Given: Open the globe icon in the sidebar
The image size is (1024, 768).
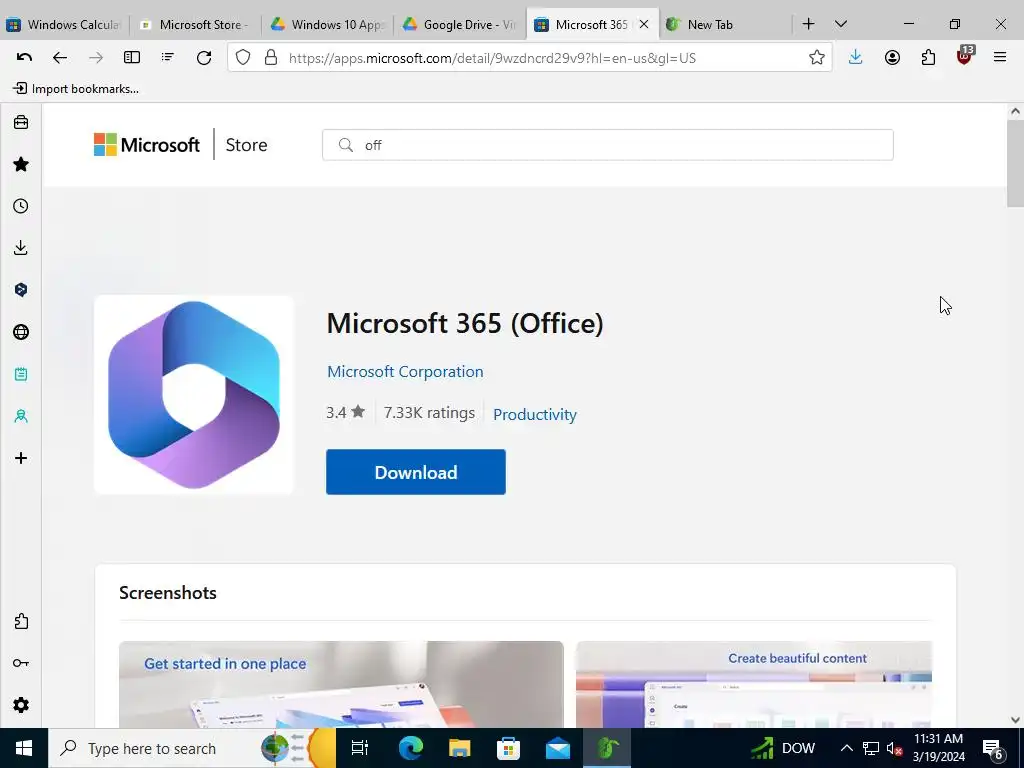Looking at the screenshot, I should tap(21, 332).
